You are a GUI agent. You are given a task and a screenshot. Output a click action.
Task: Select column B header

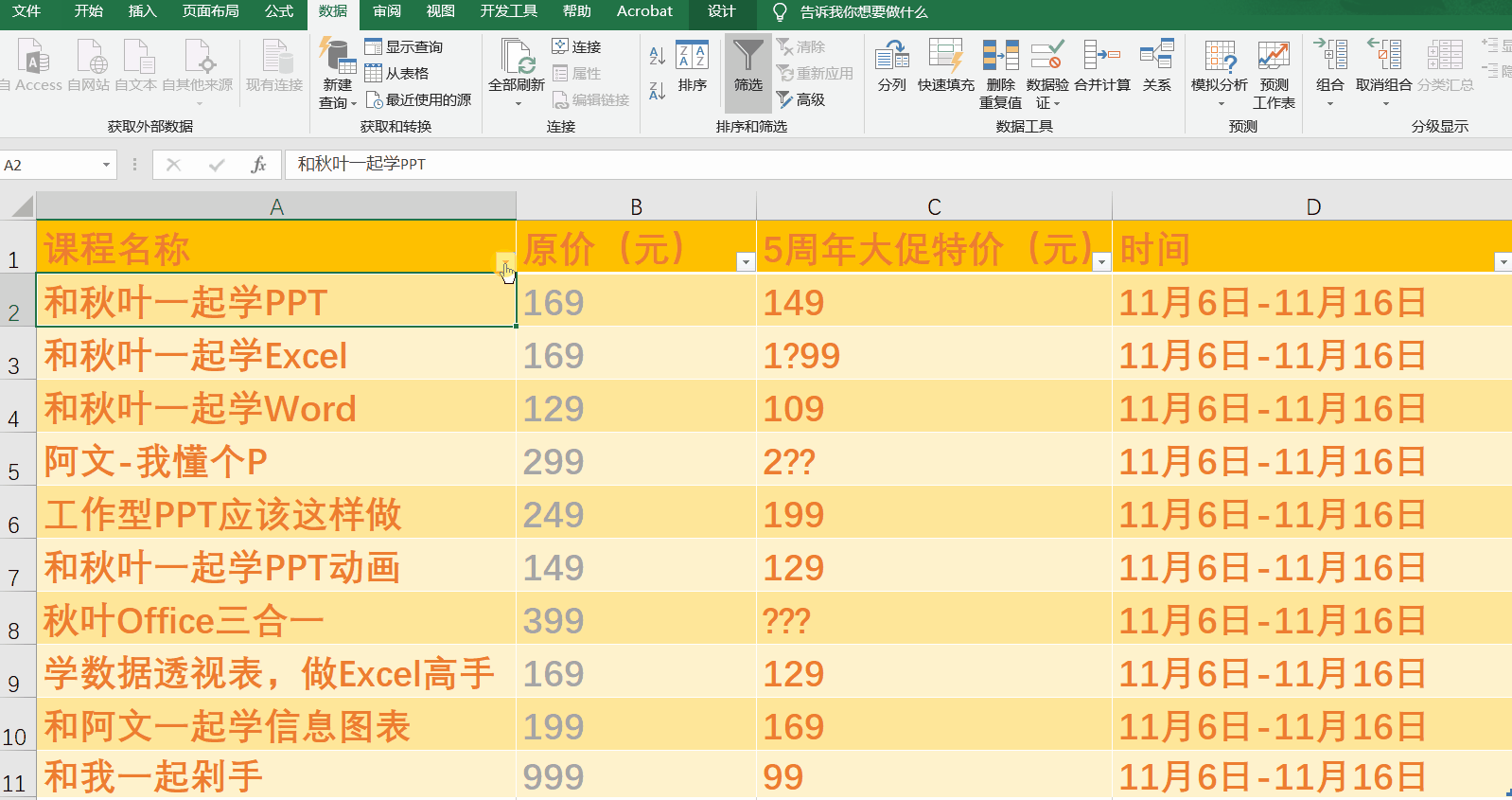point(636,206)
